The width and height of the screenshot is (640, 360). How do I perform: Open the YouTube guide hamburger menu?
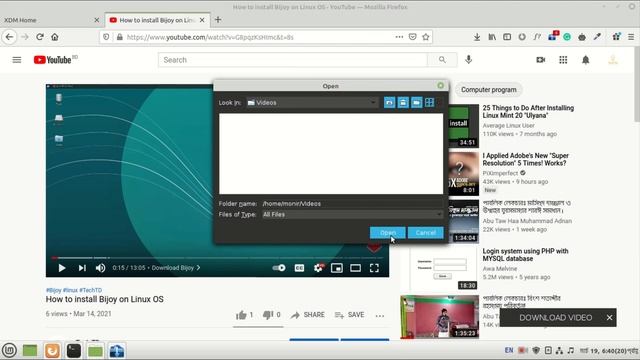click(x=17, y=60)
